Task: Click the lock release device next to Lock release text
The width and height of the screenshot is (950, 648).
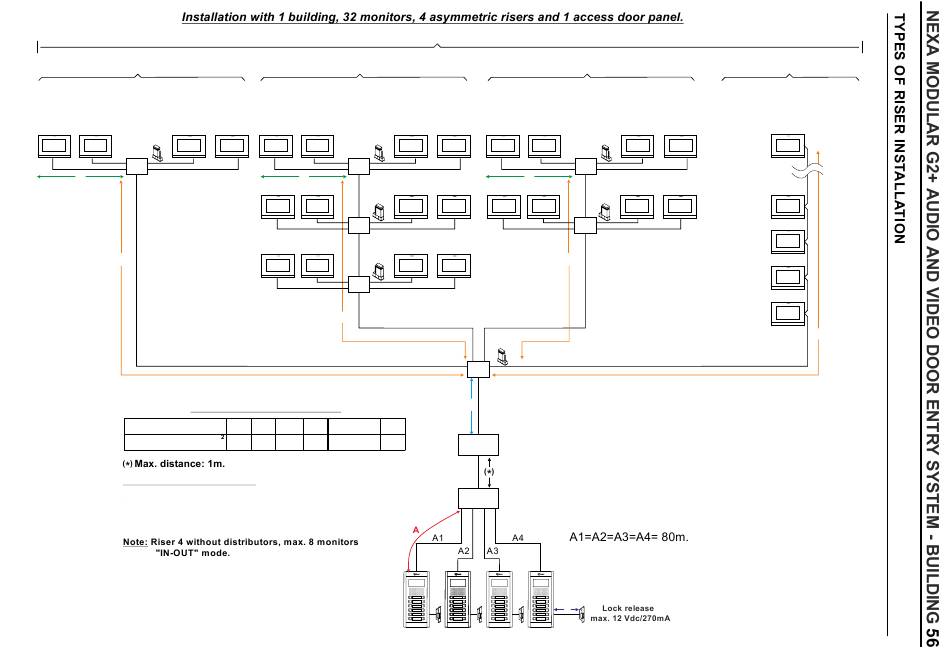Action: tap(582, 614)
